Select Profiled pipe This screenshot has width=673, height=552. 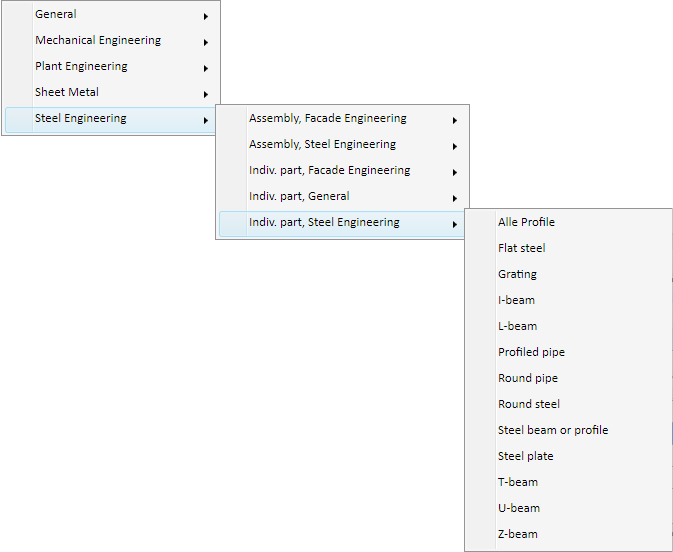point(569,352)
